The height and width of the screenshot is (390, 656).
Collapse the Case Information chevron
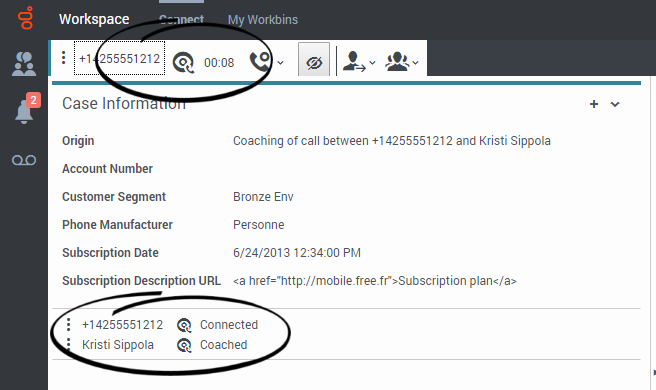click(x=615, y=104)
